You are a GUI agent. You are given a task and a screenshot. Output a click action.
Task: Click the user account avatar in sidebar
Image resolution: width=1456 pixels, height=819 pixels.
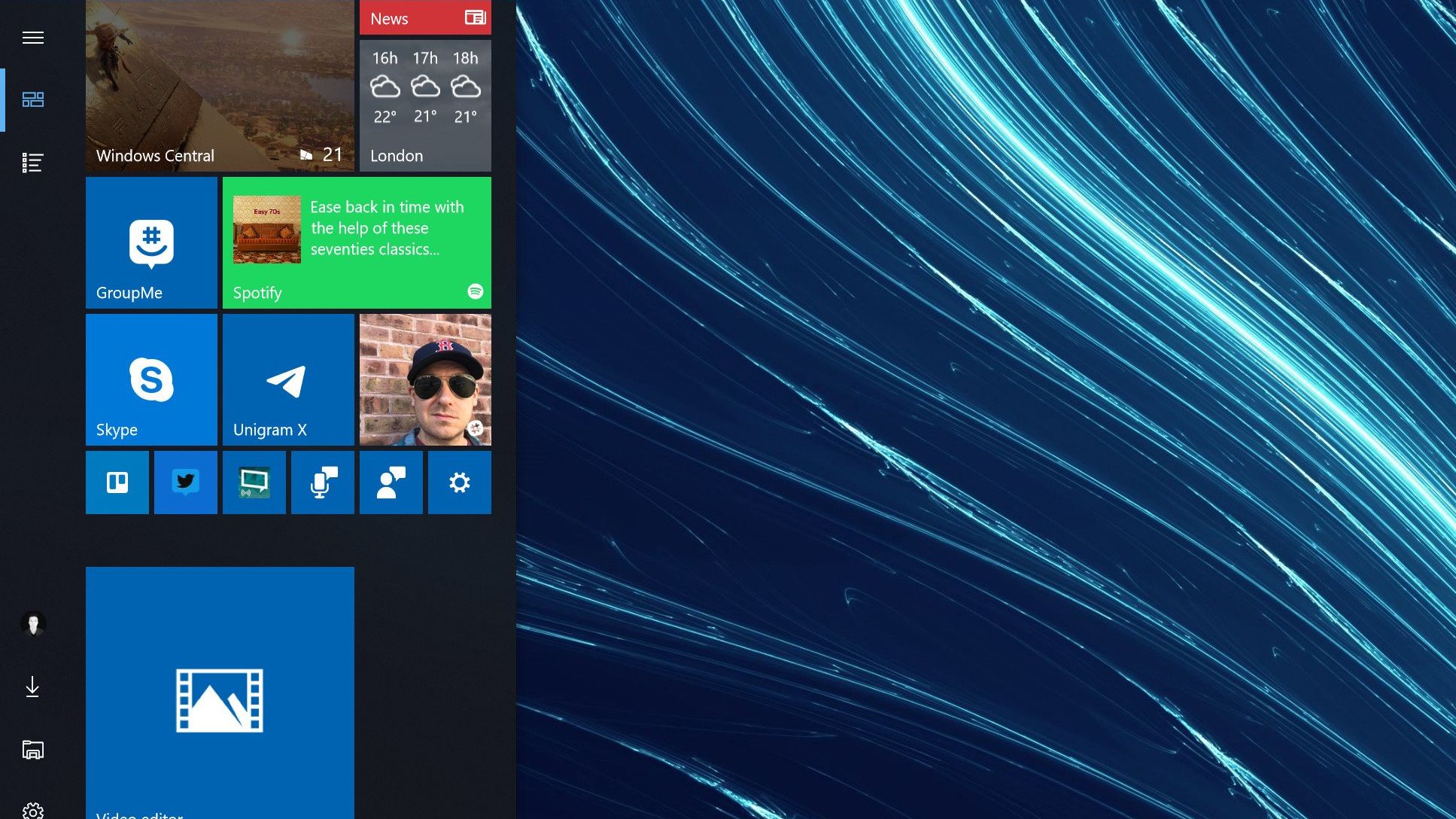pos(32,623)
